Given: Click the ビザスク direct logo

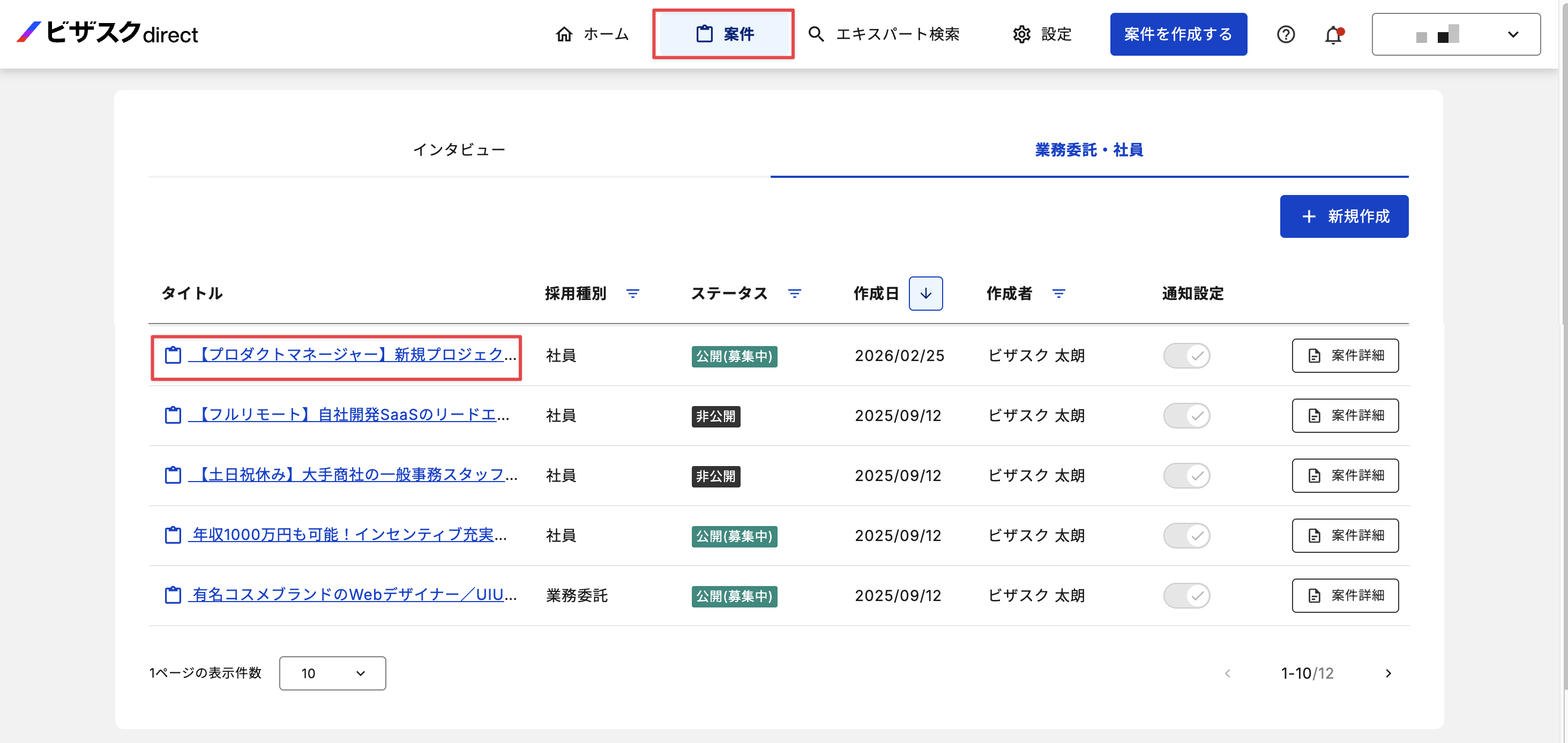Looking at the screenshot, I should click(x=107, y=33).
